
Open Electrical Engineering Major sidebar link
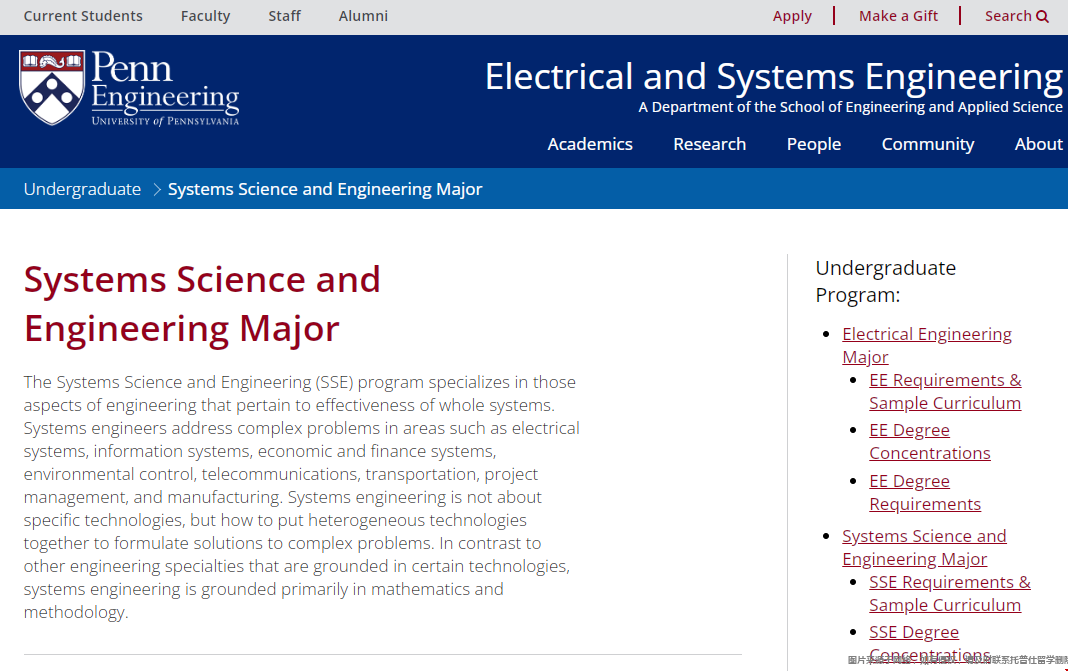coord(927,345)
